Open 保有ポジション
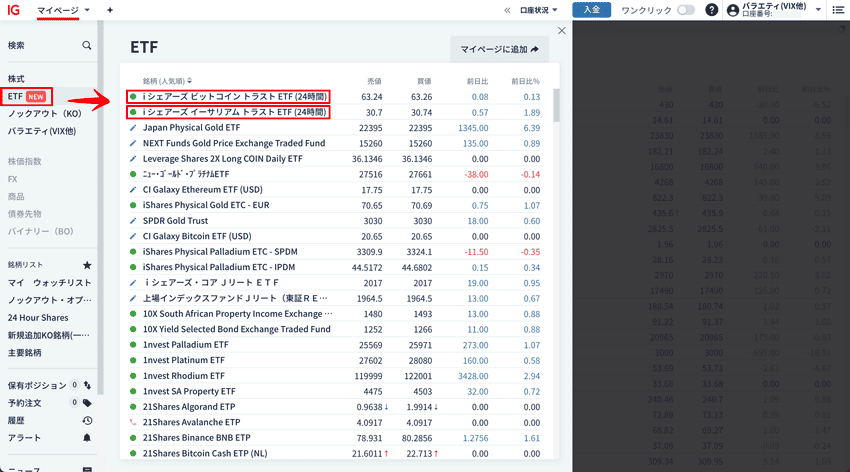This screenshot has height=472, width=850. coord(37,385)
